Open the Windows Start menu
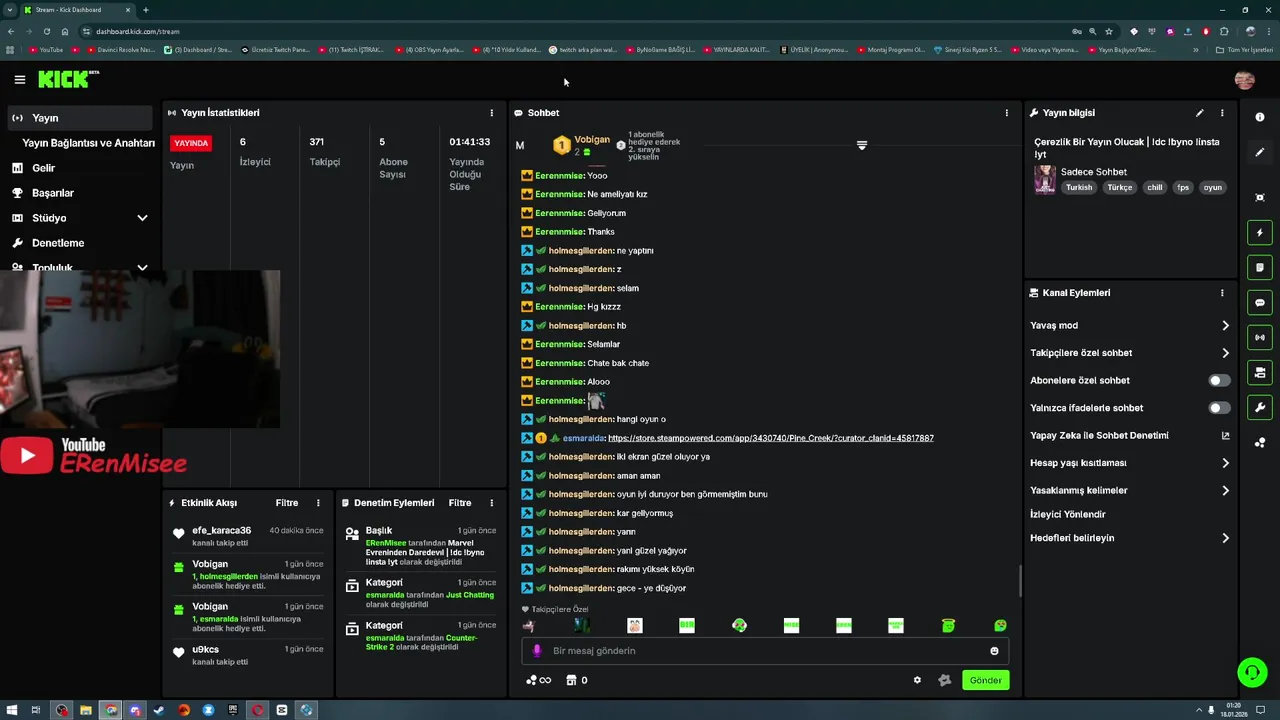Viewport: 1280px width, 720px height. coord(12,710)
